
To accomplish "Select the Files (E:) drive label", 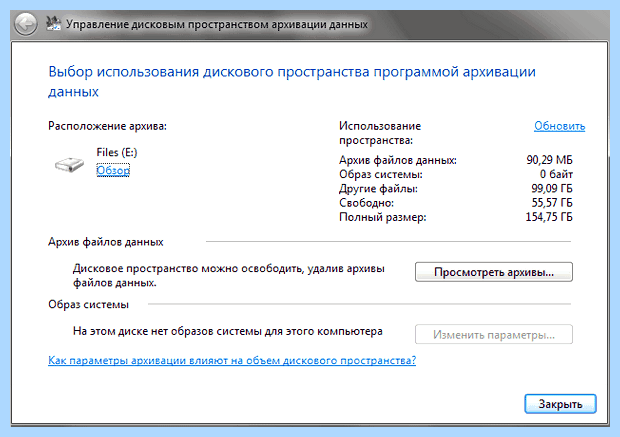I will tap(117, 152).
